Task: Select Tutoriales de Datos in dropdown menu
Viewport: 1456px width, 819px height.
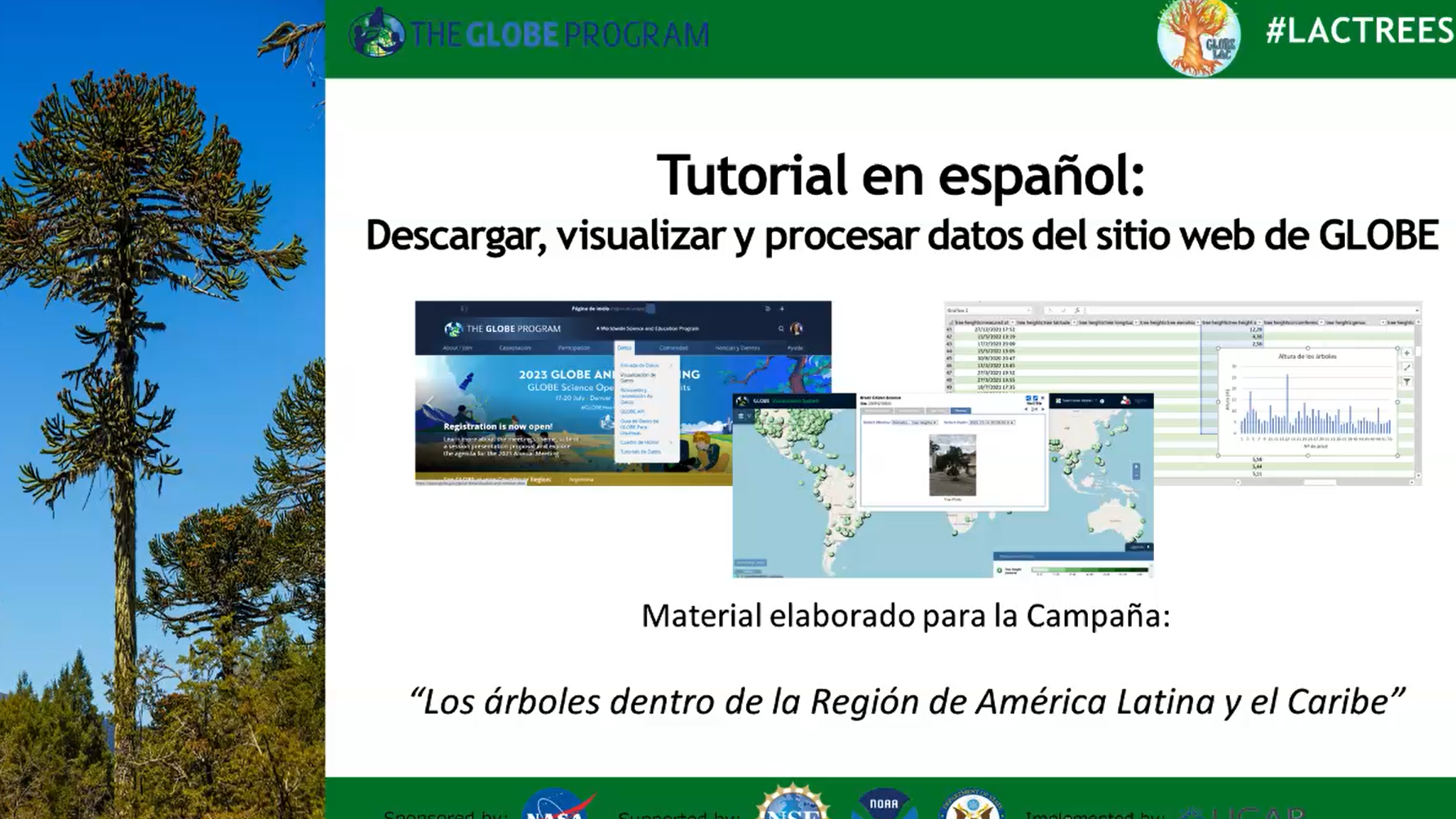Action: pos(641,452)
